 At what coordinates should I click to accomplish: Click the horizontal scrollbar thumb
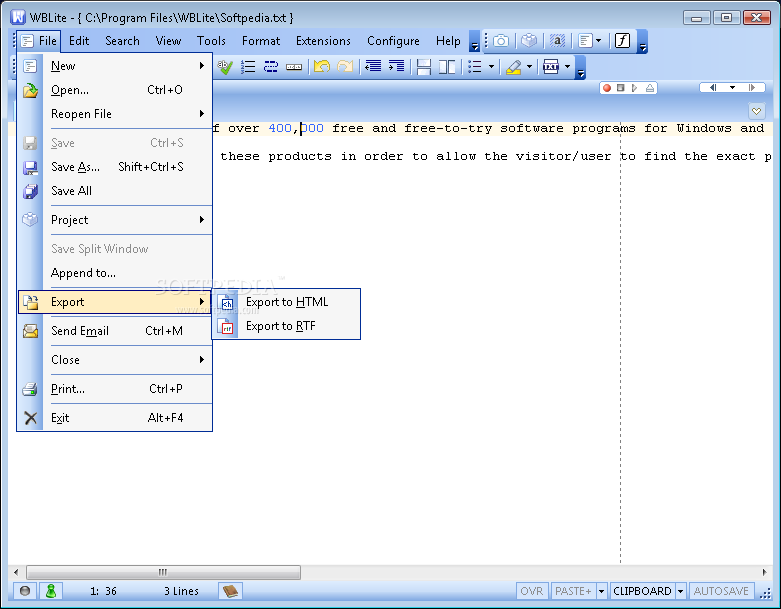tap(163, 572)
